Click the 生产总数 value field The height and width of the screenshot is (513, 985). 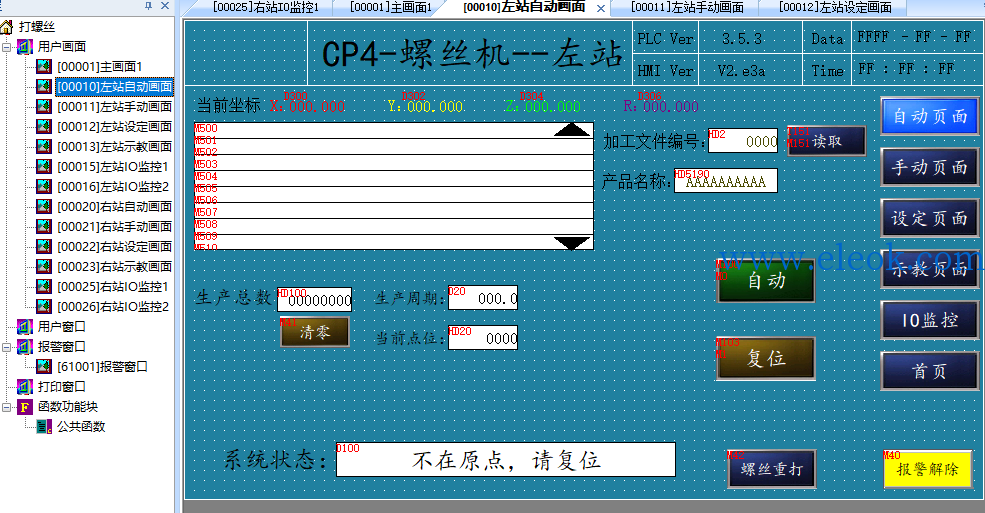pyautogui.click(x=315, y=300)
